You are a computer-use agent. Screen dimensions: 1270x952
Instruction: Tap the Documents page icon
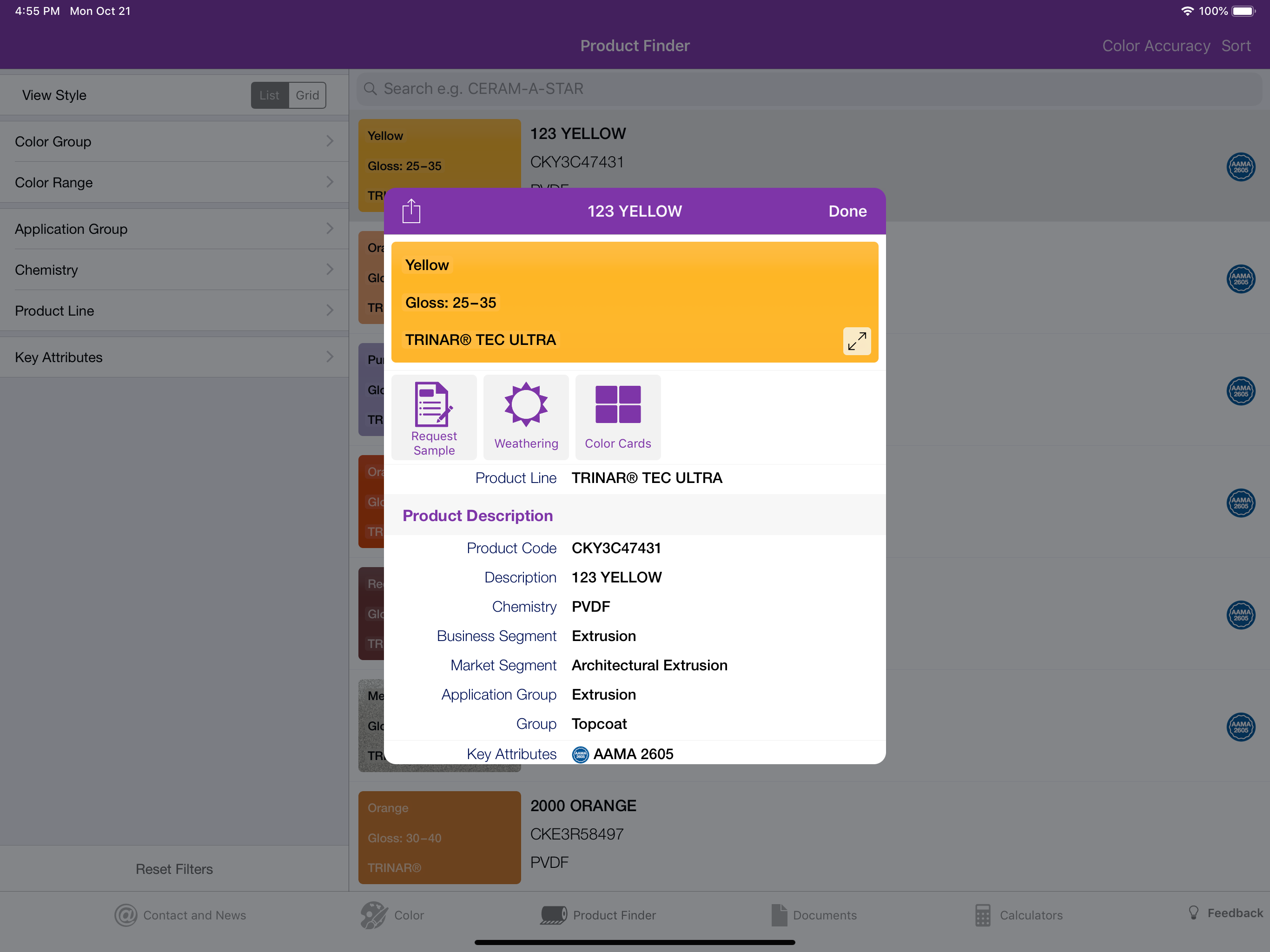click(x=779, y=915)
